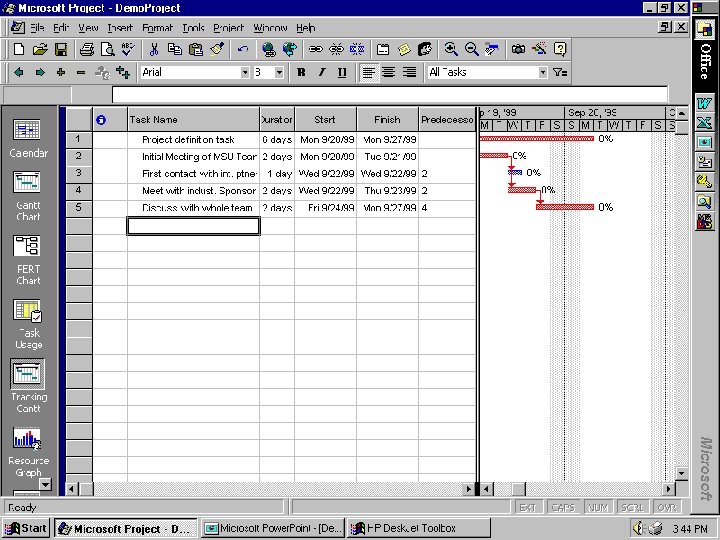Click the Undo arrow icon
Image resolution: width=720 pixels, height=540 pixels.
point(242,49)
